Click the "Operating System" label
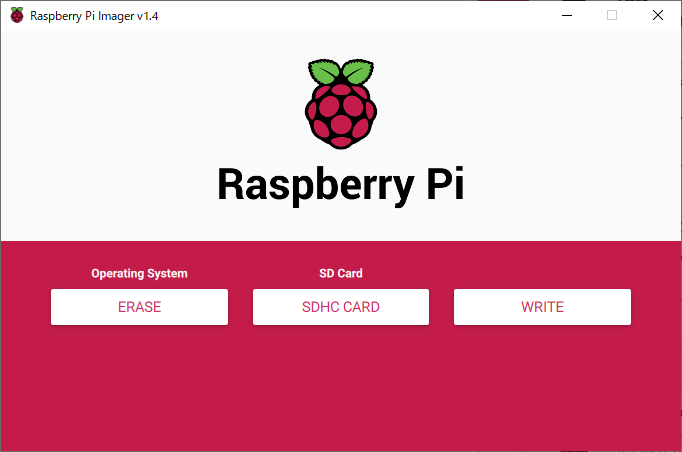The image size is (682, 452). click(139, 273)
